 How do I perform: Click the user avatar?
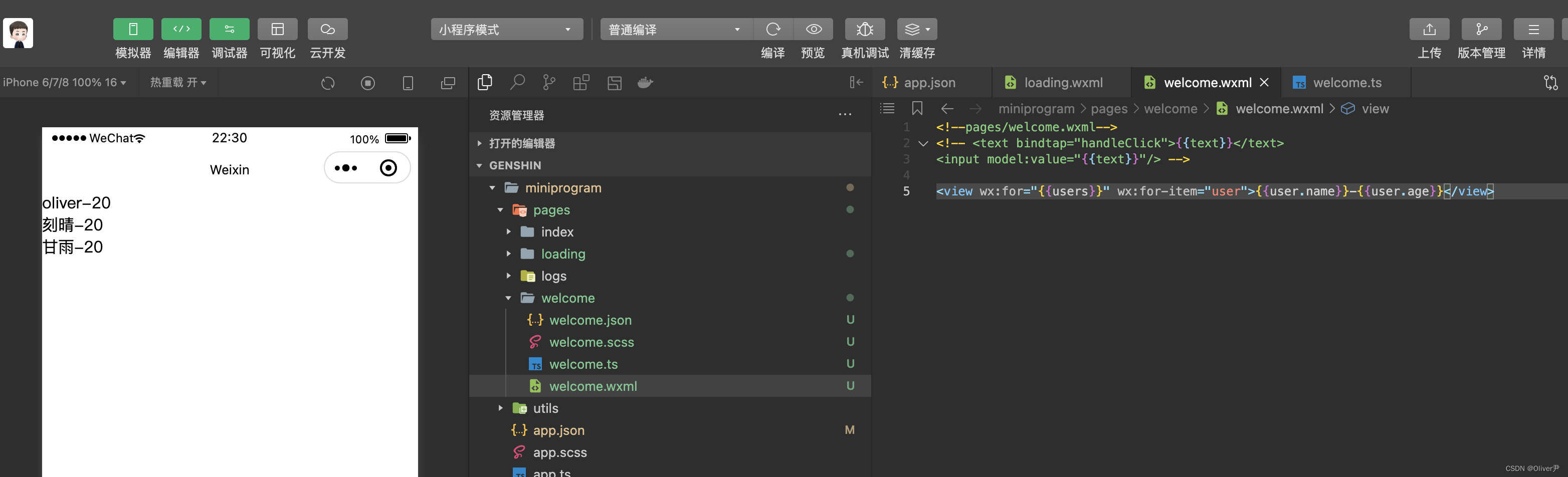click(18, 33)
